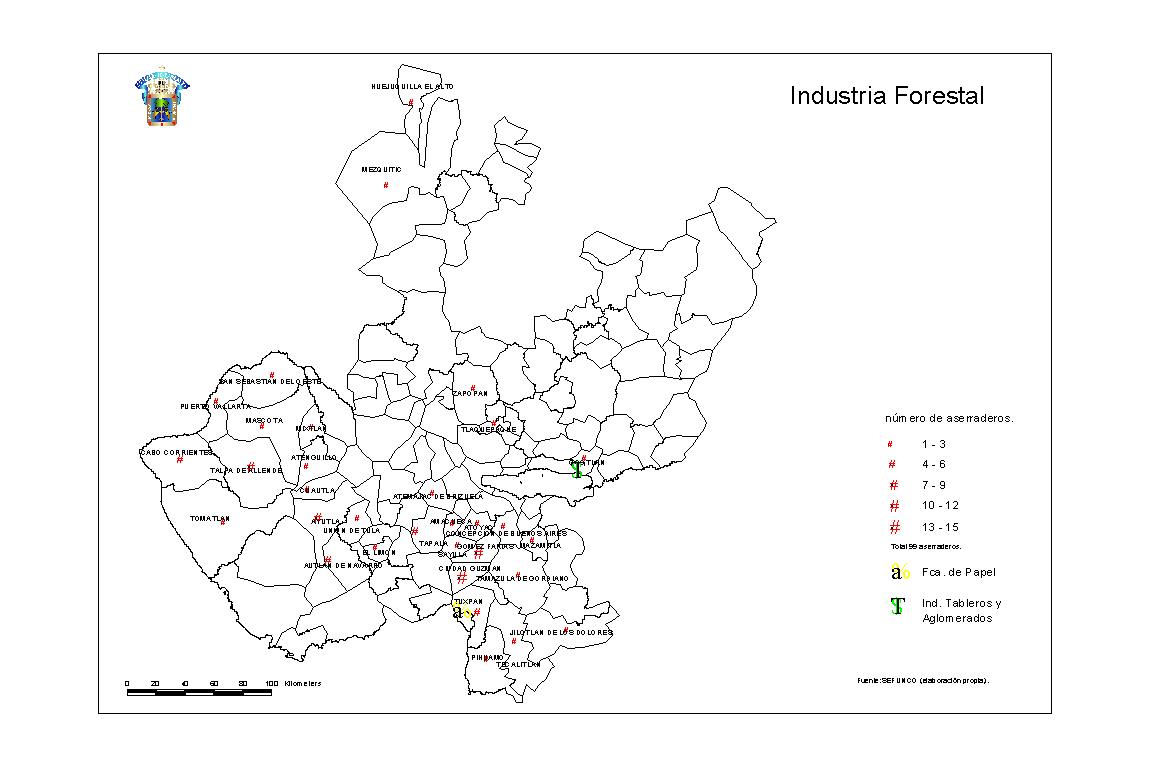Click the 1 - 3 legend symbol

(890, 443)
